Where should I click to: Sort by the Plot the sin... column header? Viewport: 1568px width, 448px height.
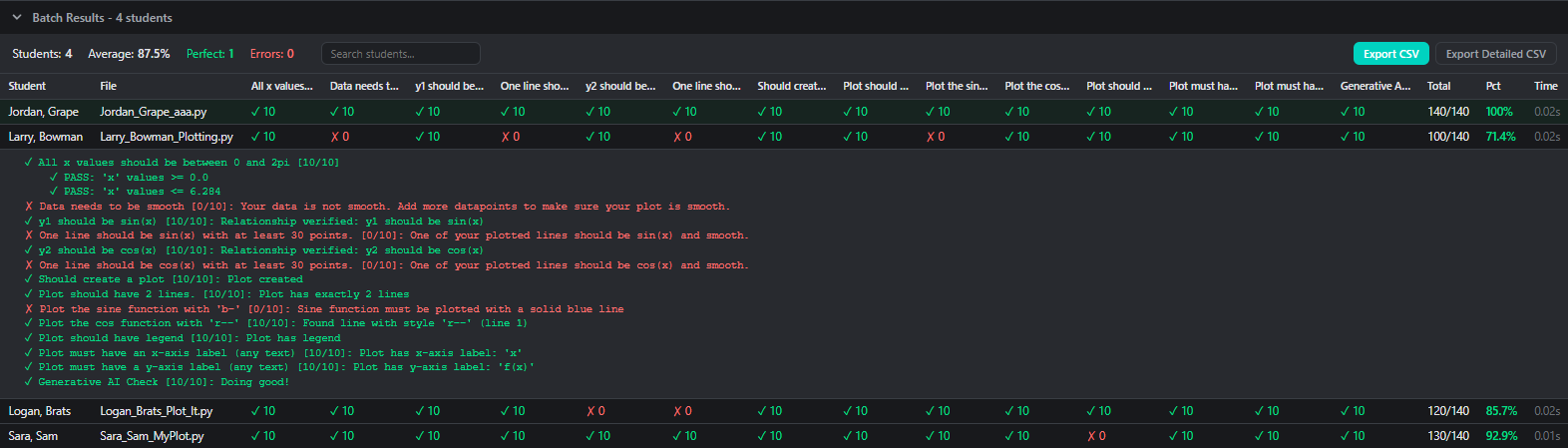pos(957,86)
